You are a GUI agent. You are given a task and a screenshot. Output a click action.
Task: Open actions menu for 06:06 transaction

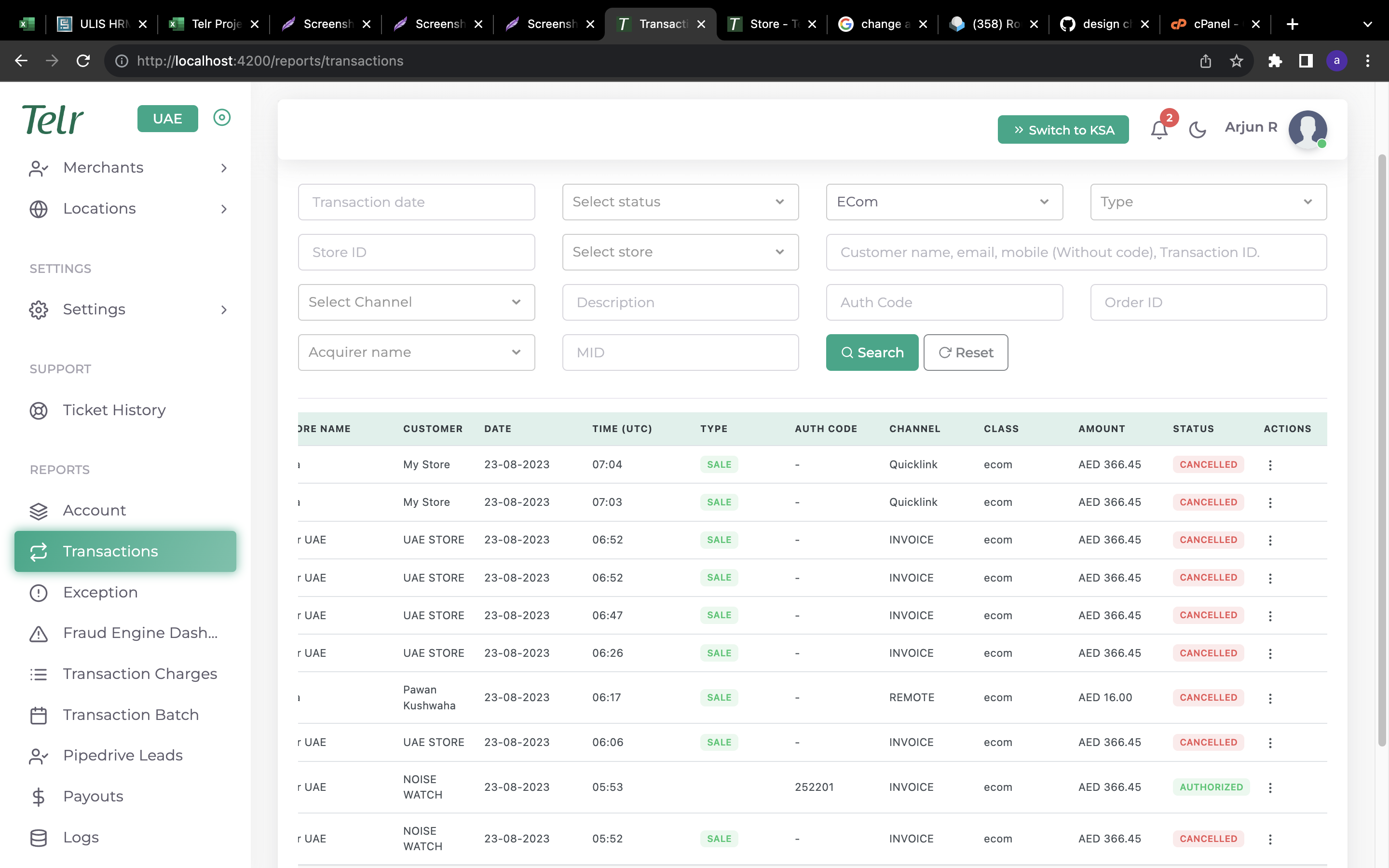(1269, 743)
